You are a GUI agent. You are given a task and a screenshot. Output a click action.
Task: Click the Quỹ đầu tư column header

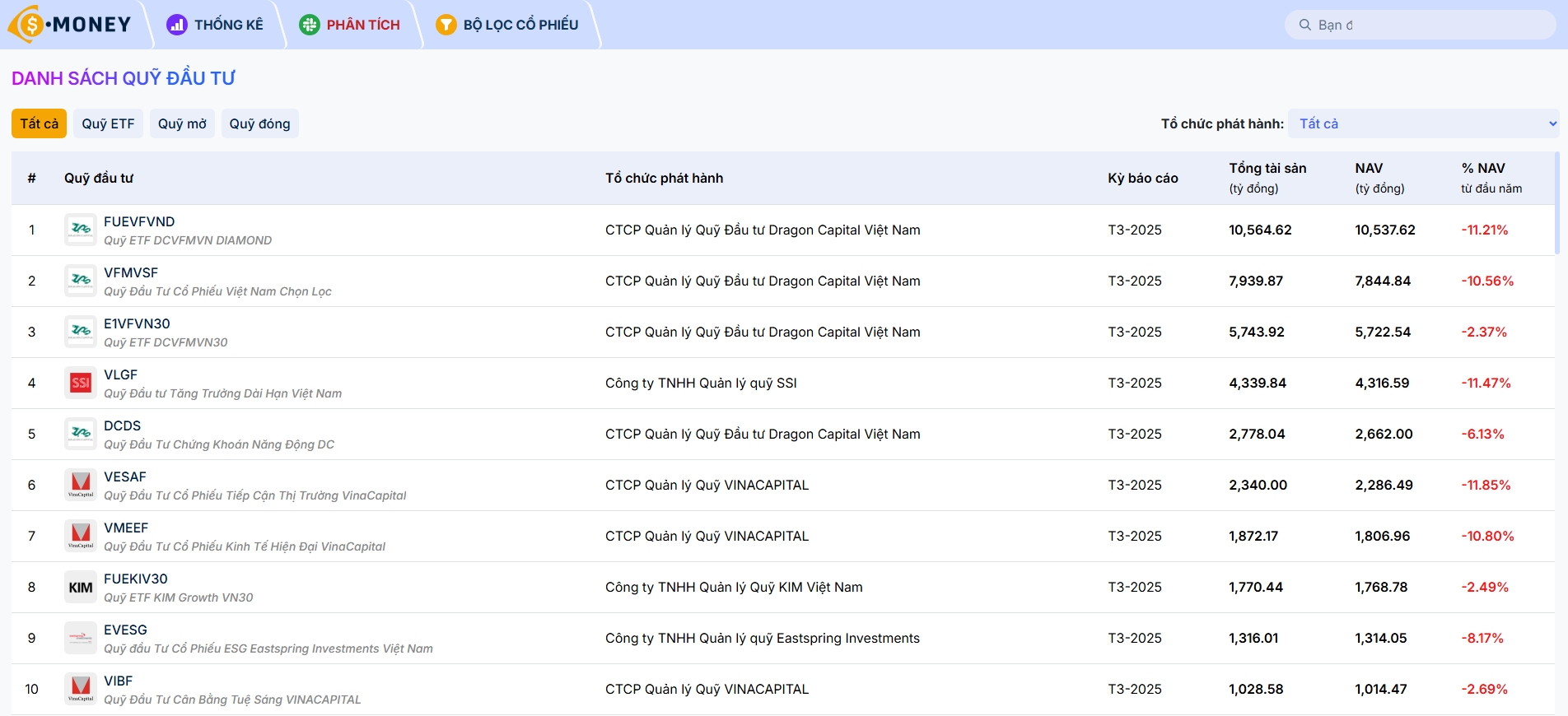click(x=98, y=178)
